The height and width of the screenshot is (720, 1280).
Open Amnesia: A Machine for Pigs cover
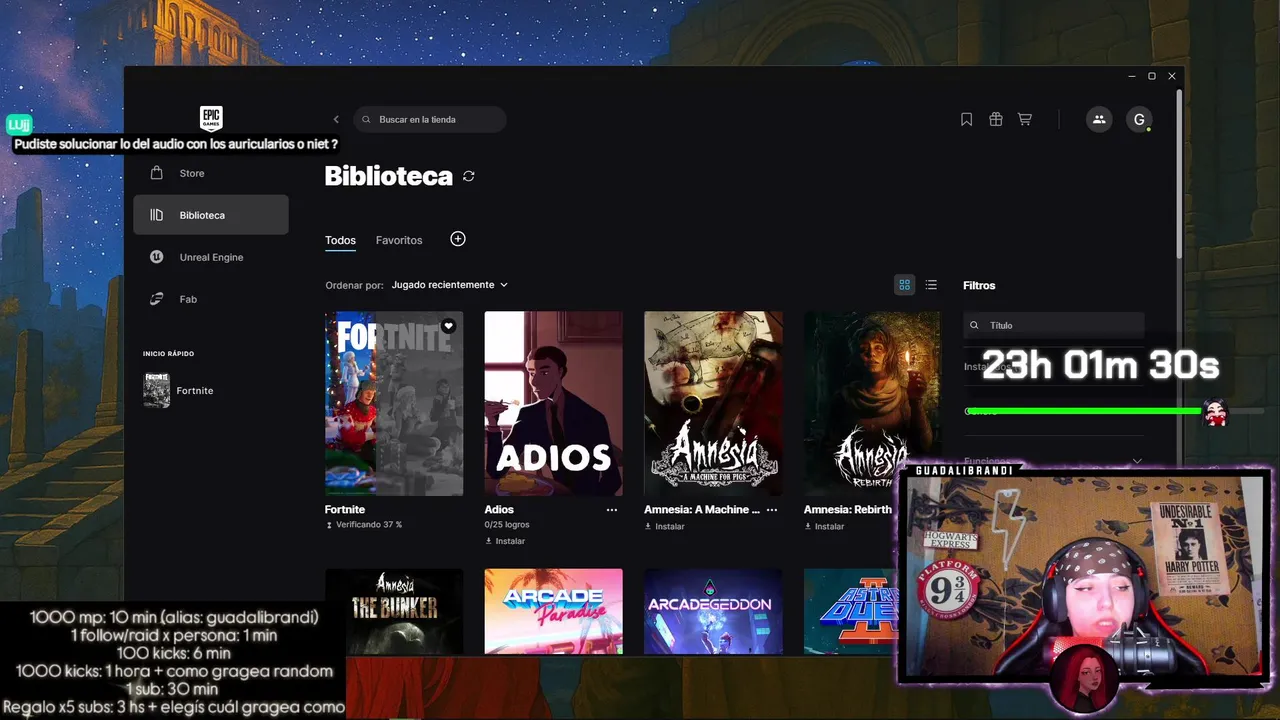pyautogui.click(x=713, y=403)
